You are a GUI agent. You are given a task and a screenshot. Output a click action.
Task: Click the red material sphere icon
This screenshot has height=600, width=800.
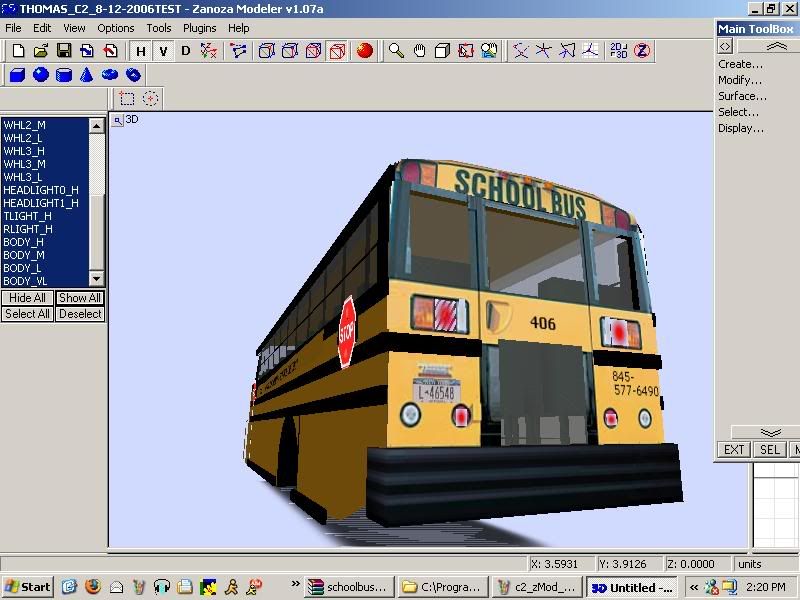coord(365,50)
